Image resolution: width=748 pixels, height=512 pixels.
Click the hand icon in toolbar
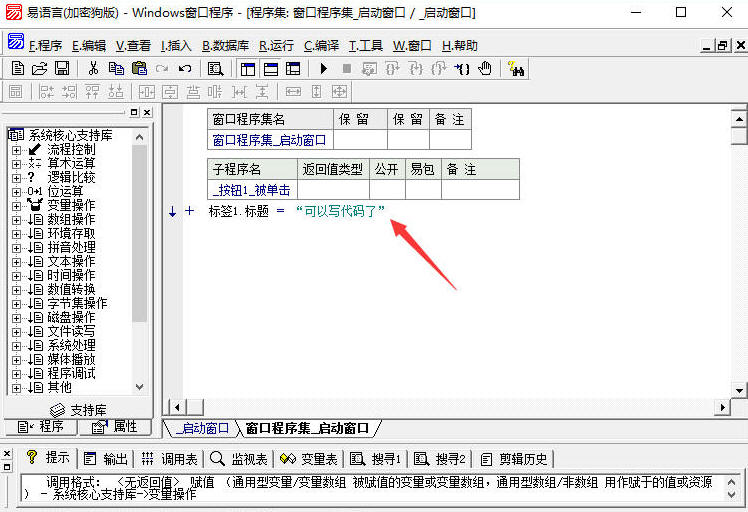coord(485,68)
